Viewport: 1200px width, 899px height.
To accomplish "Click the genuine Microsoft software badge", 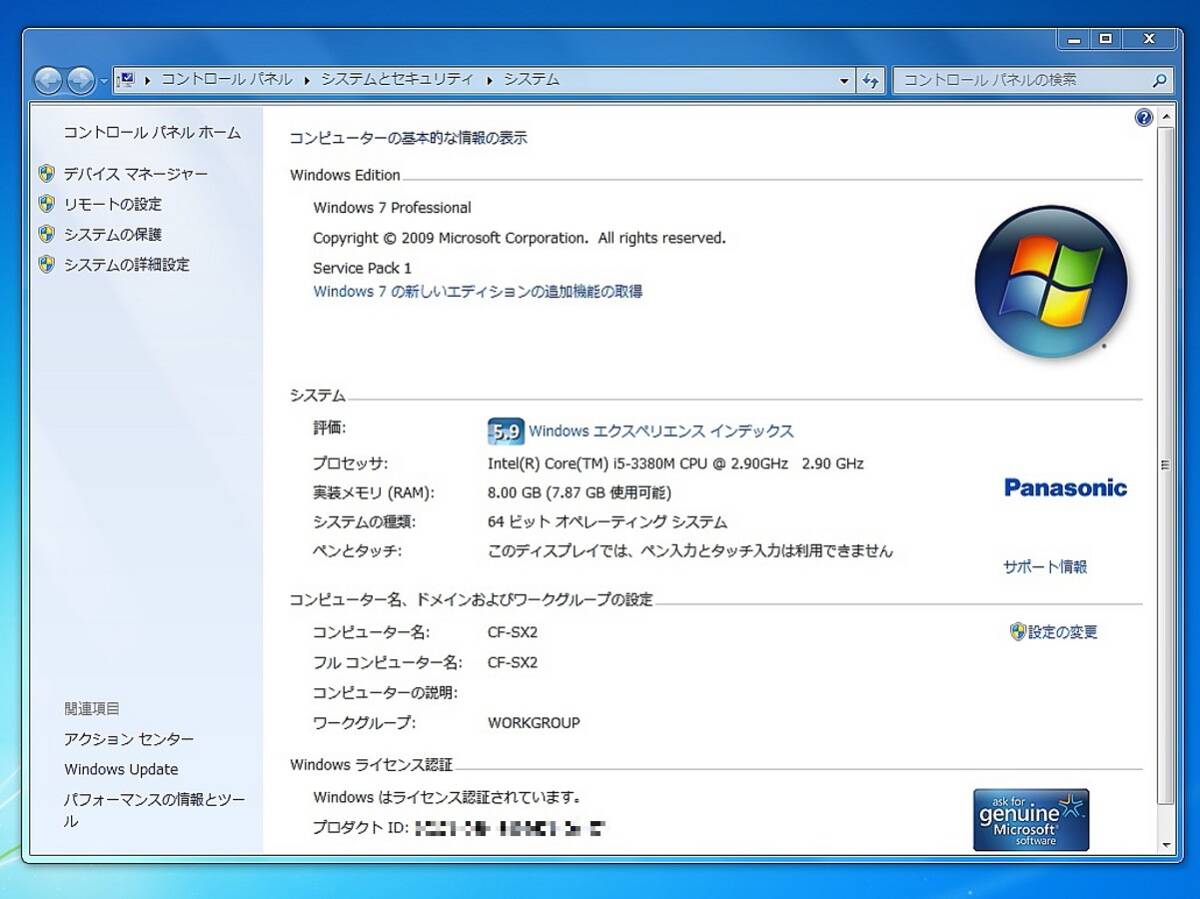I will (1030, 819).
